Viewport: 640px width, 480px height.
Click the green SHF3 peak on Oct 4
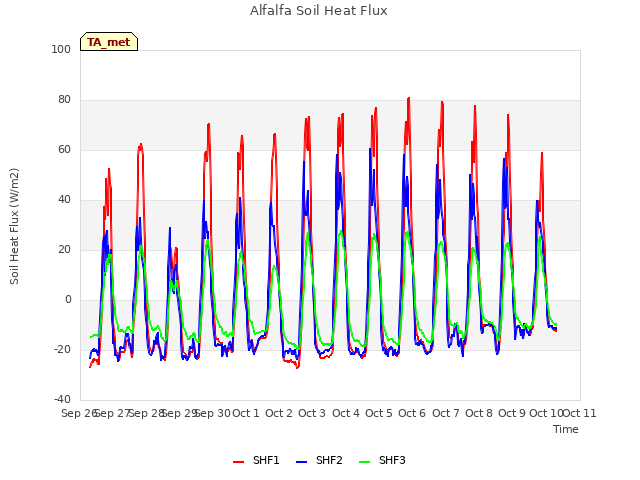[341, 231]
